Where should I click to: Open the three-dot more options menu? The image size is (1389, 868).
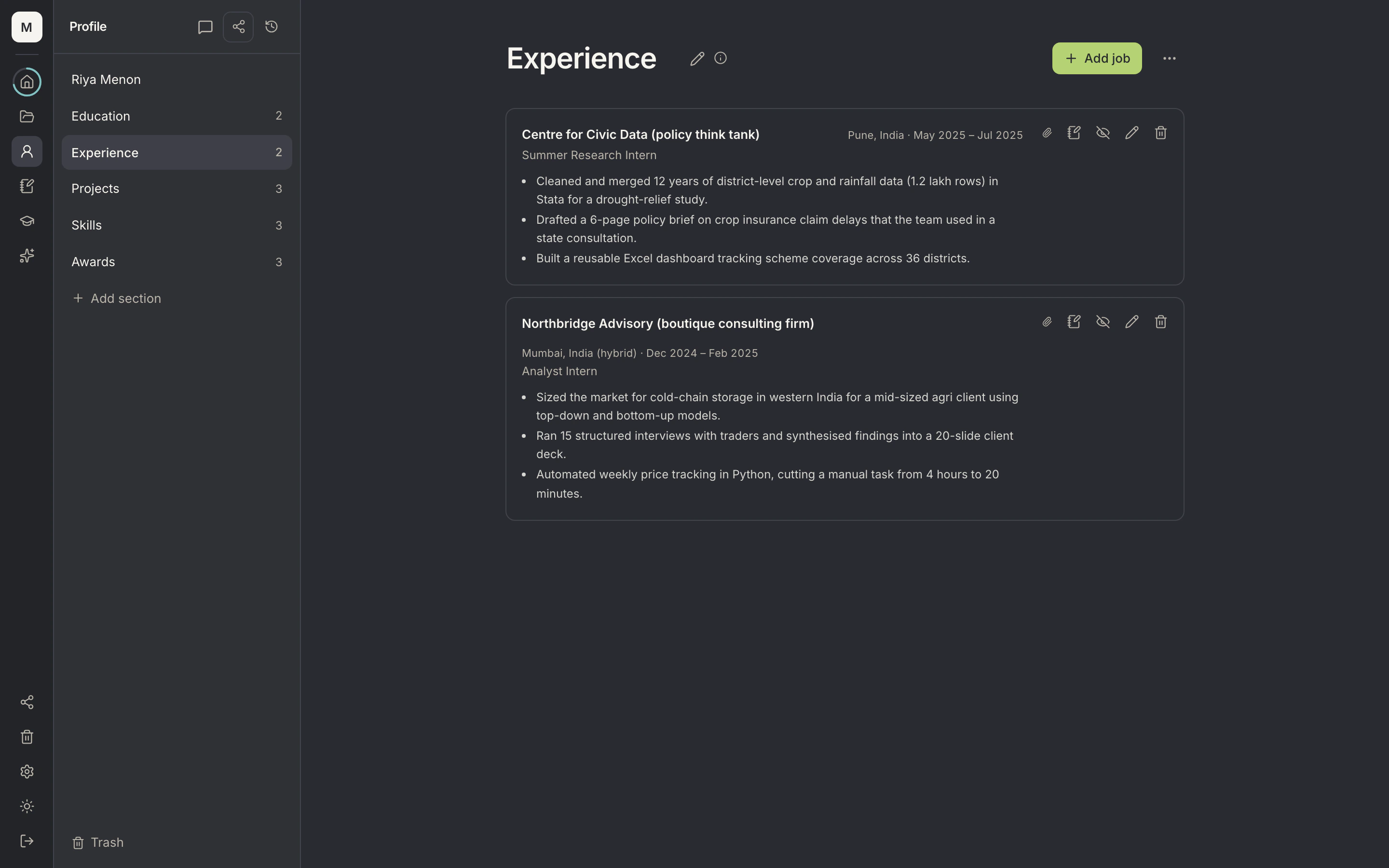click(x=1169, y=58)
